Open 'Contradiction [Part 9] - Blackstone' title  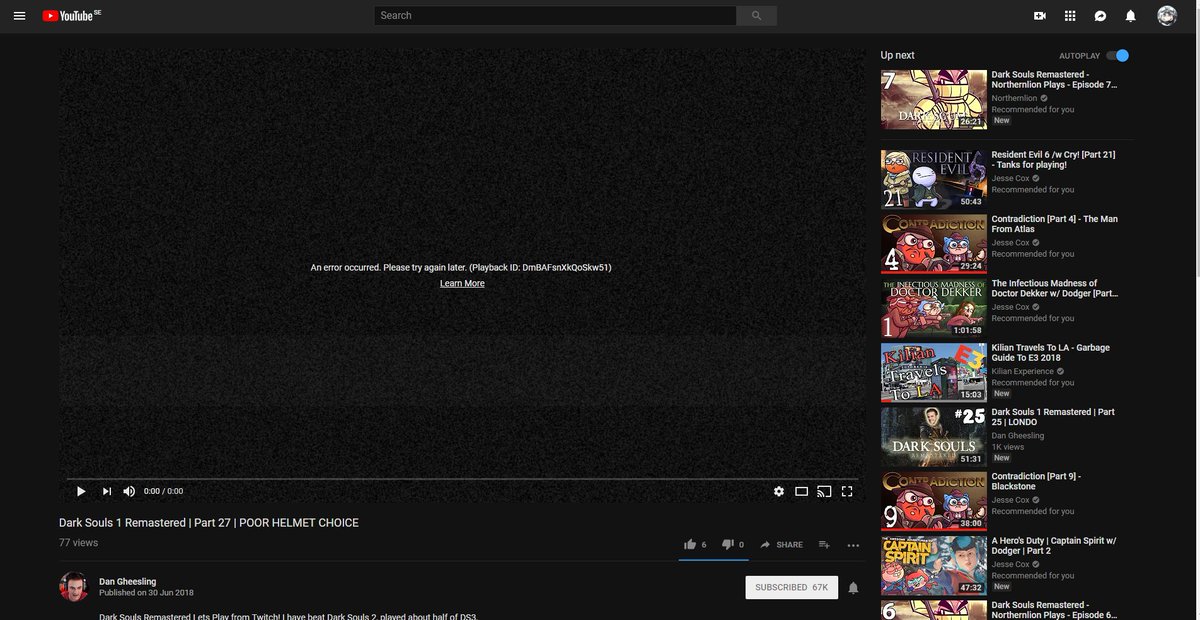1036,481
